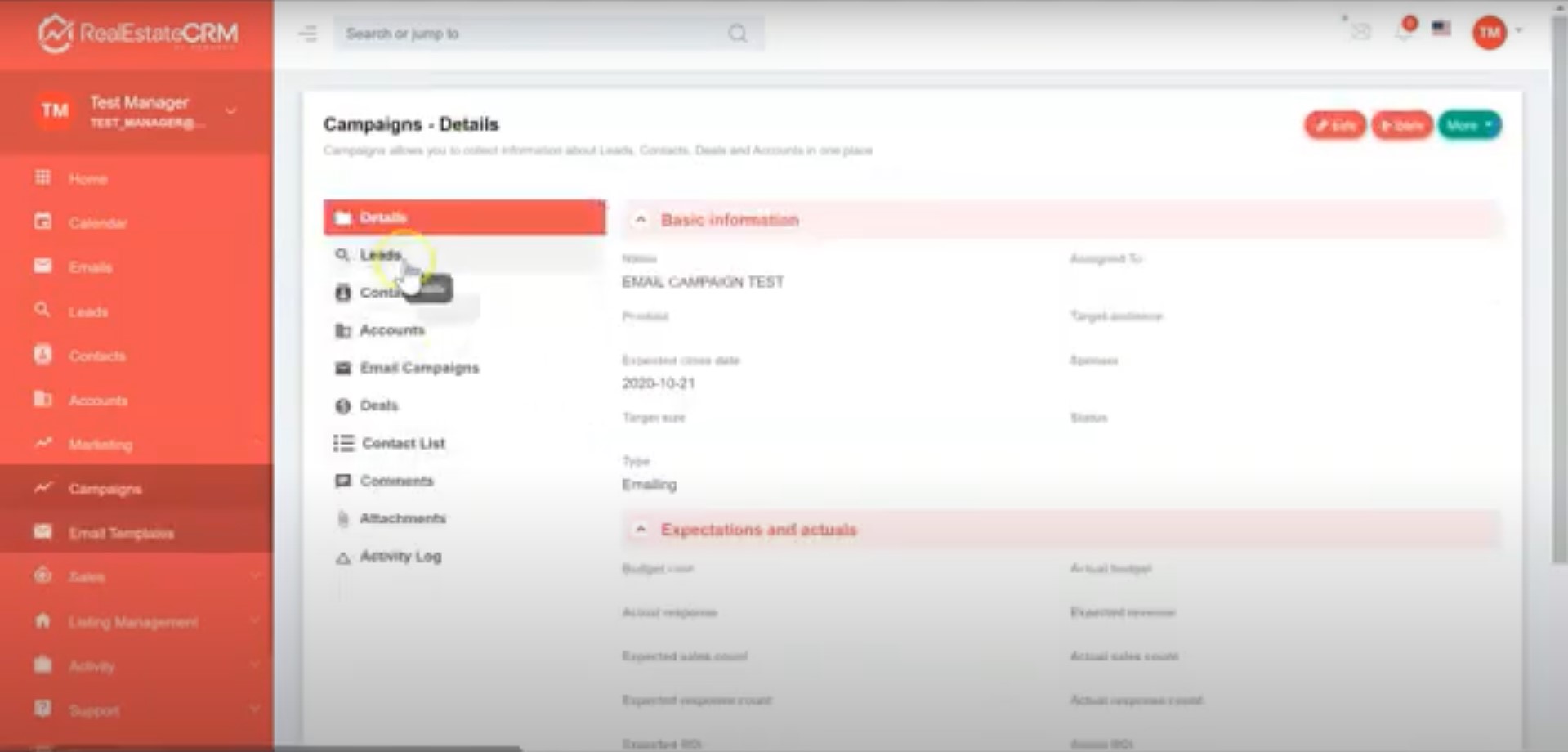This screenshot has width=1568, height=752.
Task: Click the Edit button
Action: click(x=1334, y=125)
